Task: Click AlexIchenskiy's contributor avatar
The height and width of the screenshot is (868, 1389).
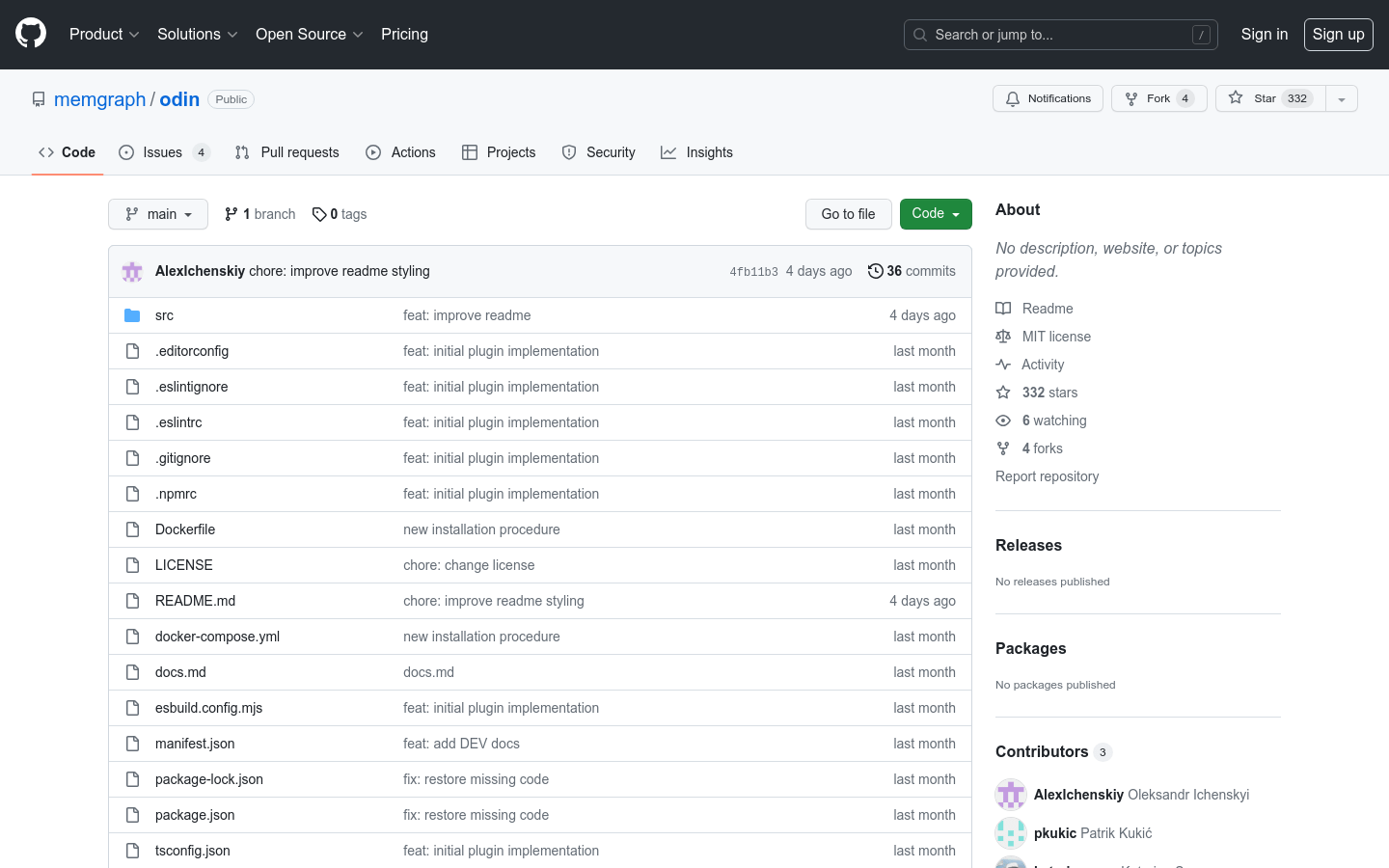Action: point(1011,795)
